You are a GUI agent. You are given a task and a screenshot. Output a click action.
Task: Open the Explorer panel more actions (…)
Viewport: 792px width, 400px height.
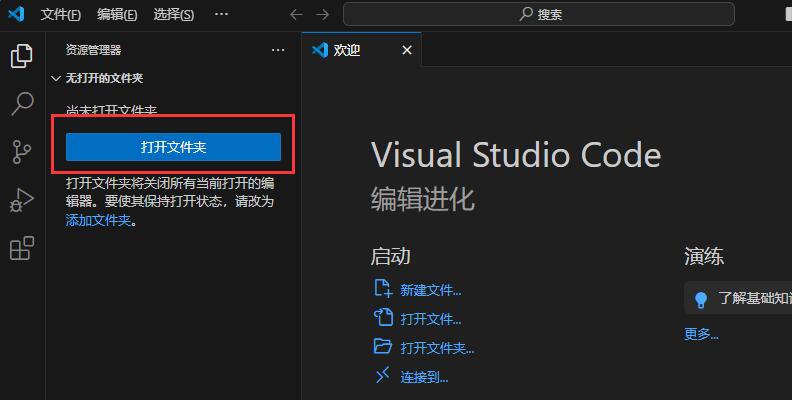coord(278,49)
